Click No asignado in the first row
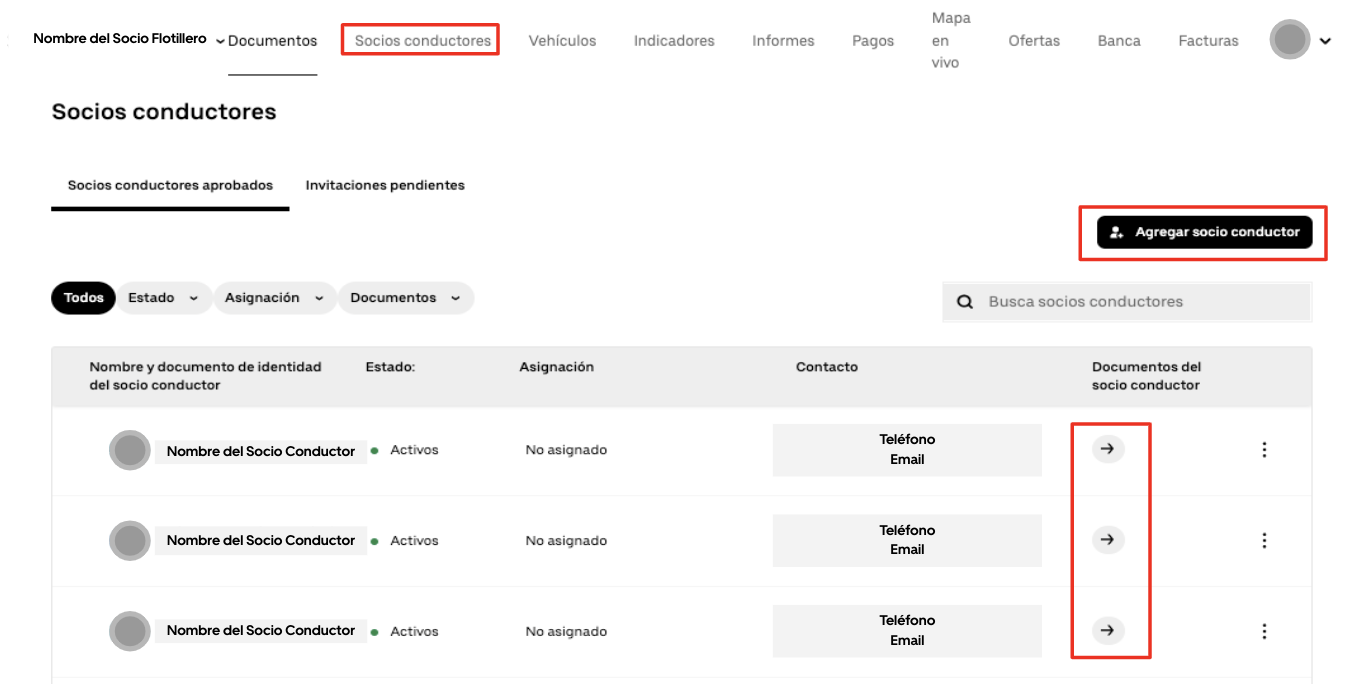 [566, 450]
